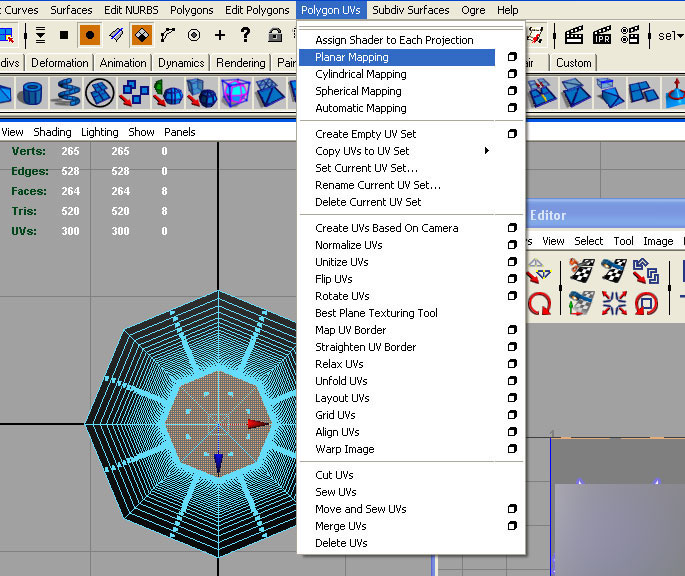Open the UV Editor Tool menu
This screenshot has width=685, height=576.
point(623,241)
